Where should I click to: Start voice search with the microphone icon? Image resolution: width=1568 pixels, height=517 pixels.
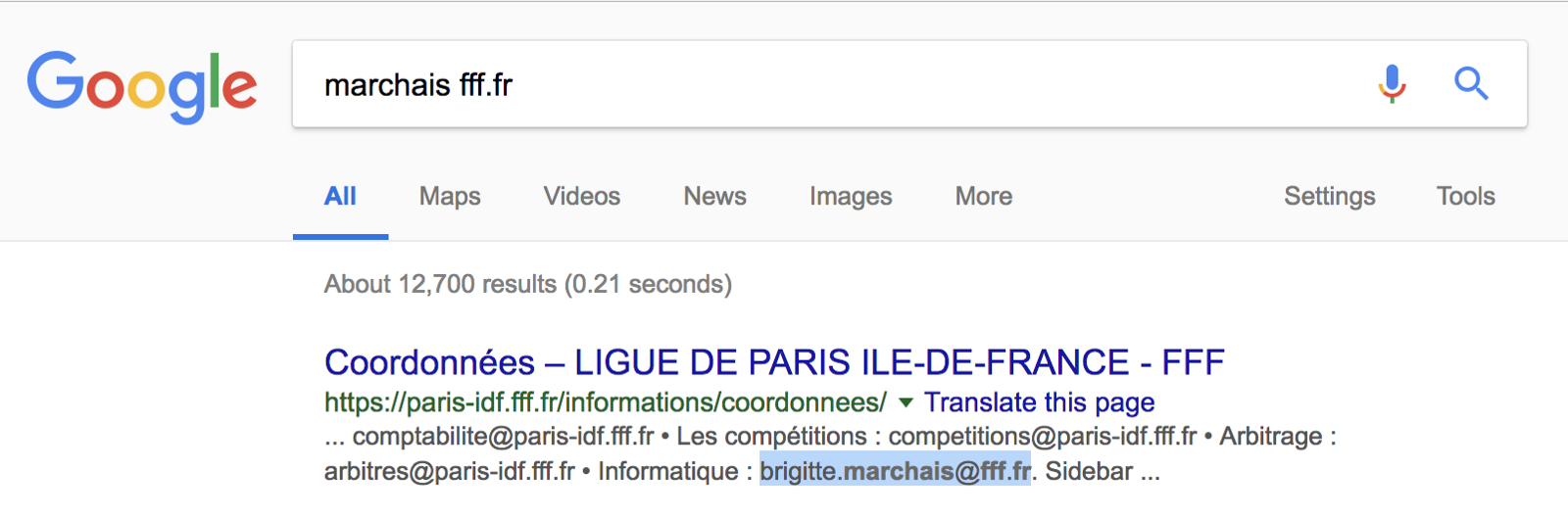point(1392,84)
